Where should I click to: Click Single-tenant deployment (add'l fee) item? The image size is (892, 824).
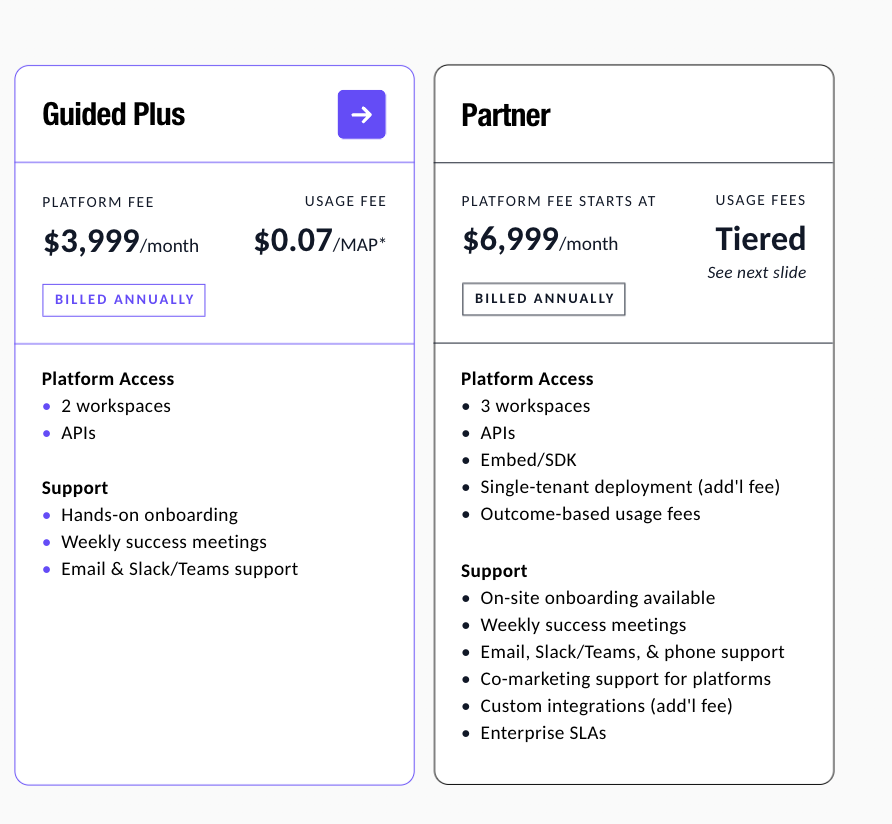(x=630, y=487)
